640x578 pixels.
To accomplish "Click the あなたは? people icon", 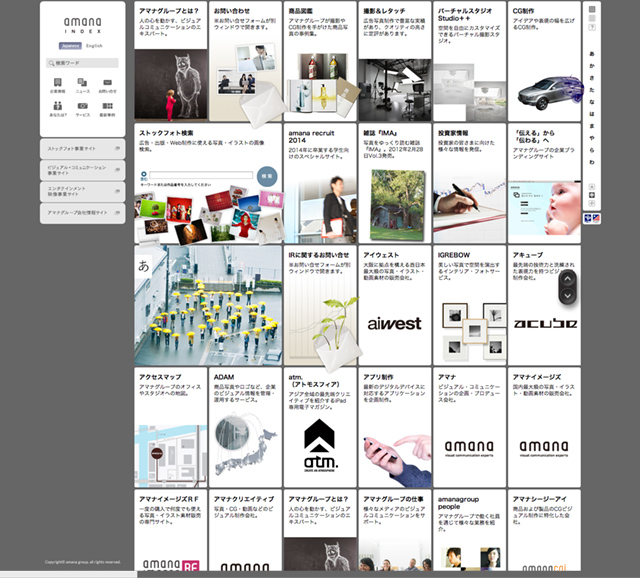I will coord(58,106).
